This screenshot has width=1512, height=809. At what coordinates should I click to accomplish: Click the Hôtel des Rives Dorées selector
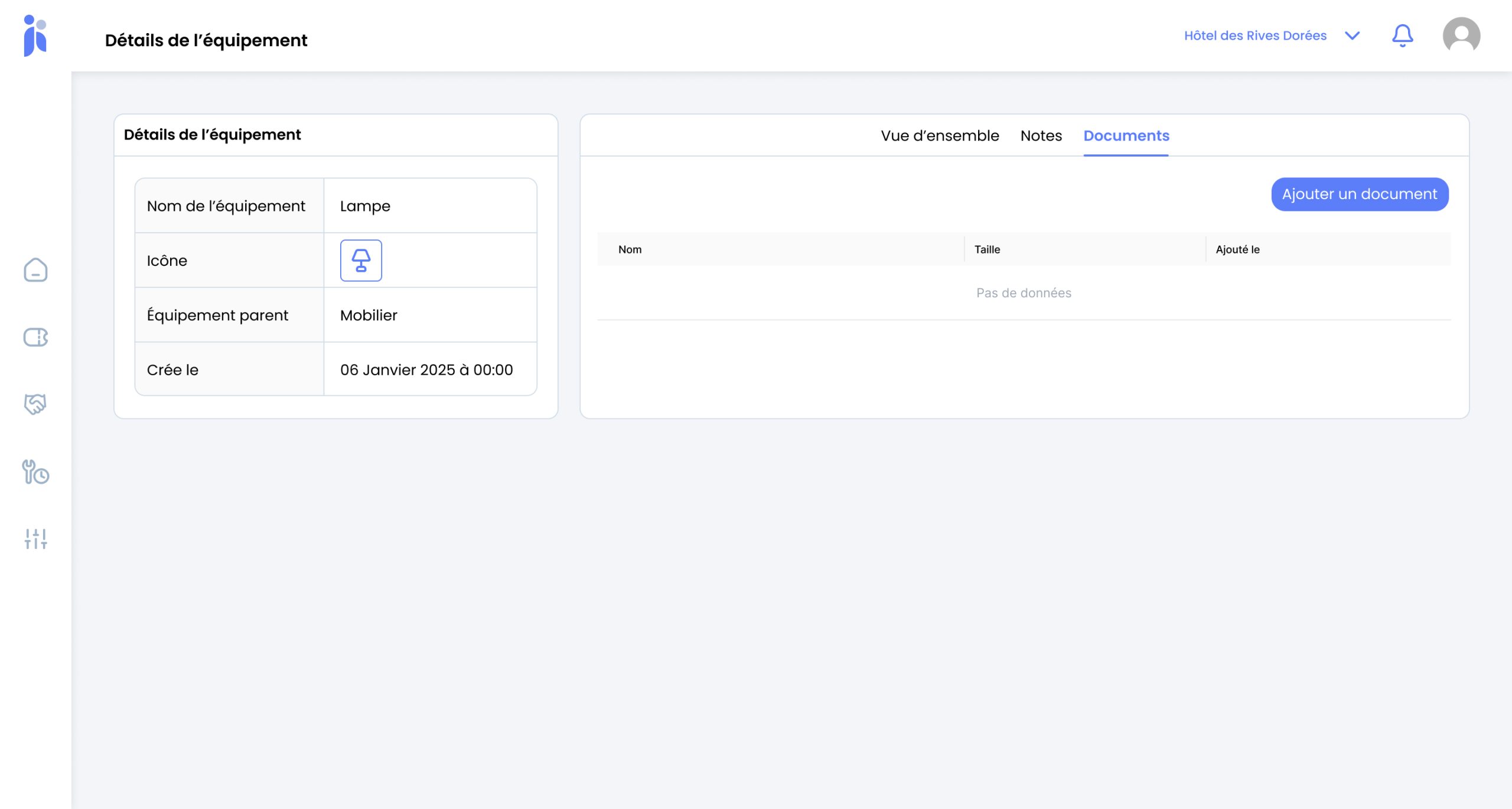[x=1255, y=35]
